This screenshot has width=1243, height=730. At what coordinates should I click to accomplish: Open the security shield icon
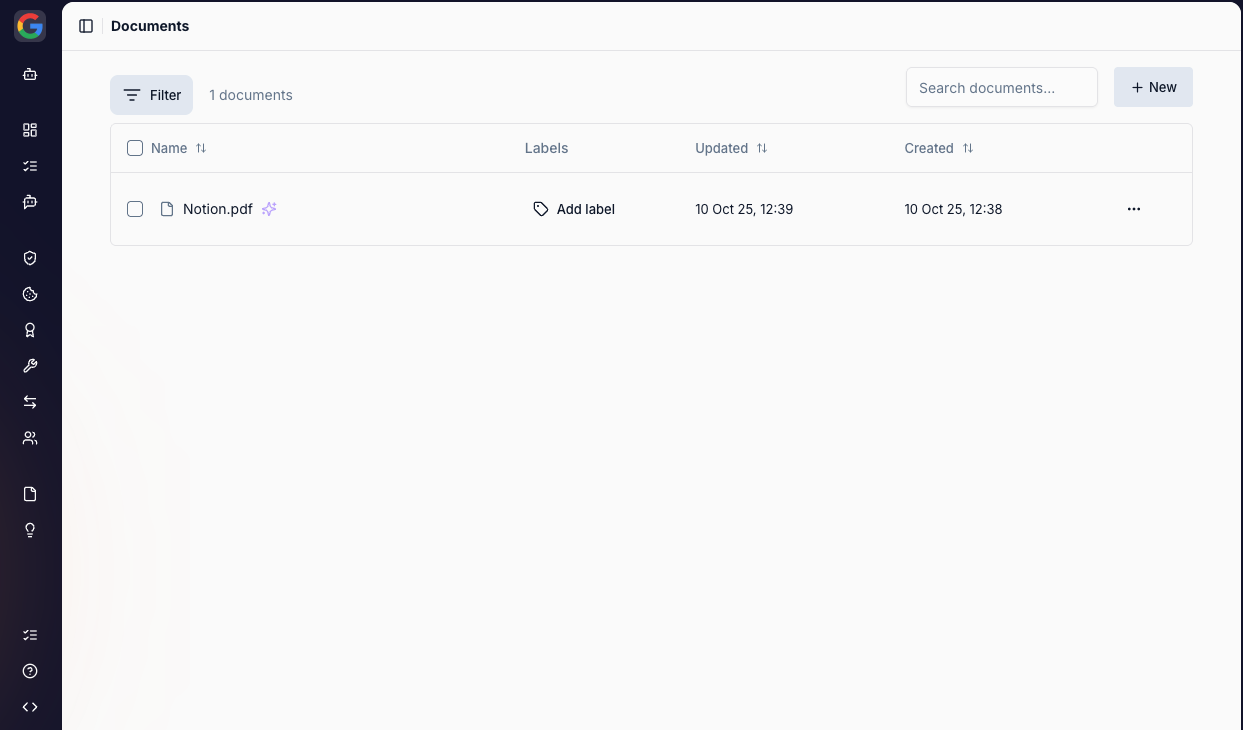click(30, 258)
